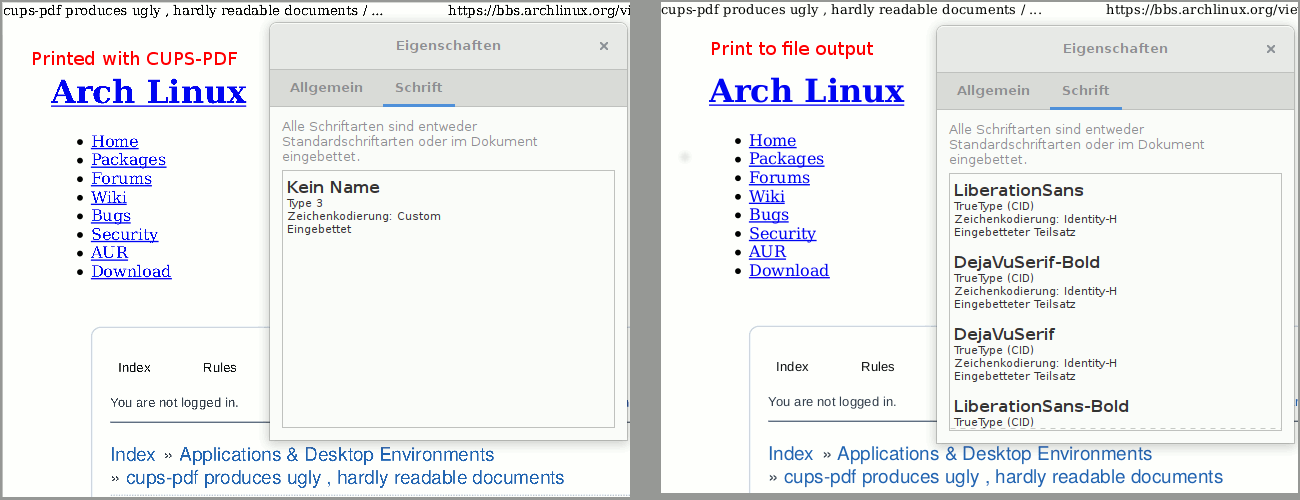
Task: Click cups-pdf thread title link in left document
Action: tap(345, 478)
